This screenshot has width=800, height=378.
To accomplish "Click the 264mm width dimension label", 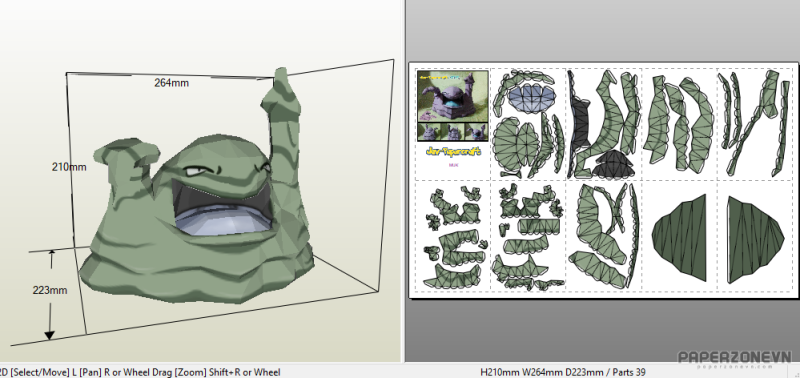I will [171, 83].
